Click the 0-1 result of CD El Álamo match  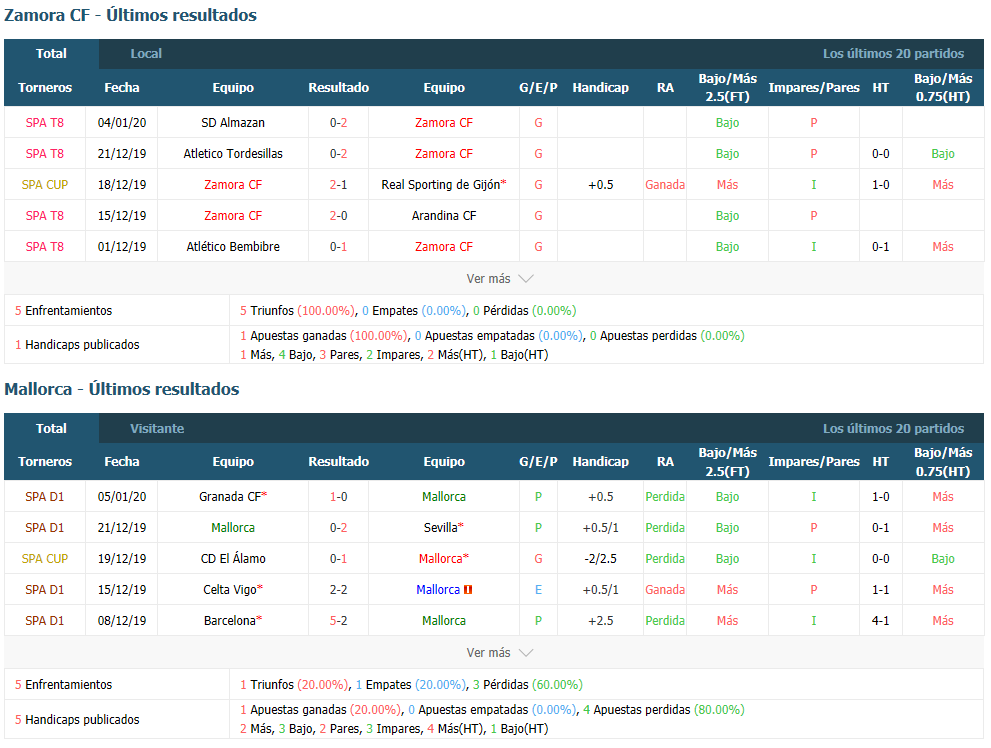[x=338, y=558]
